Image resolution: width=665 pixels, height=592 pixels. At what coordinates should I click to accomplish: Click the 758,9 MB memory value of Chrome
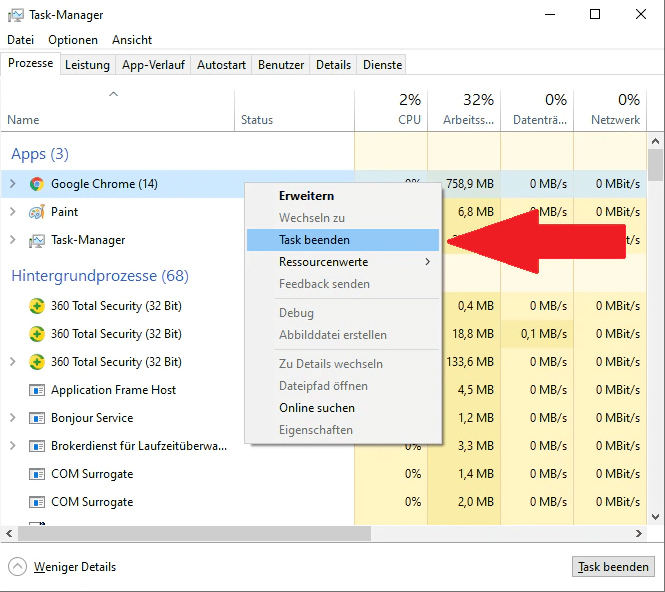tap(470, 184)
